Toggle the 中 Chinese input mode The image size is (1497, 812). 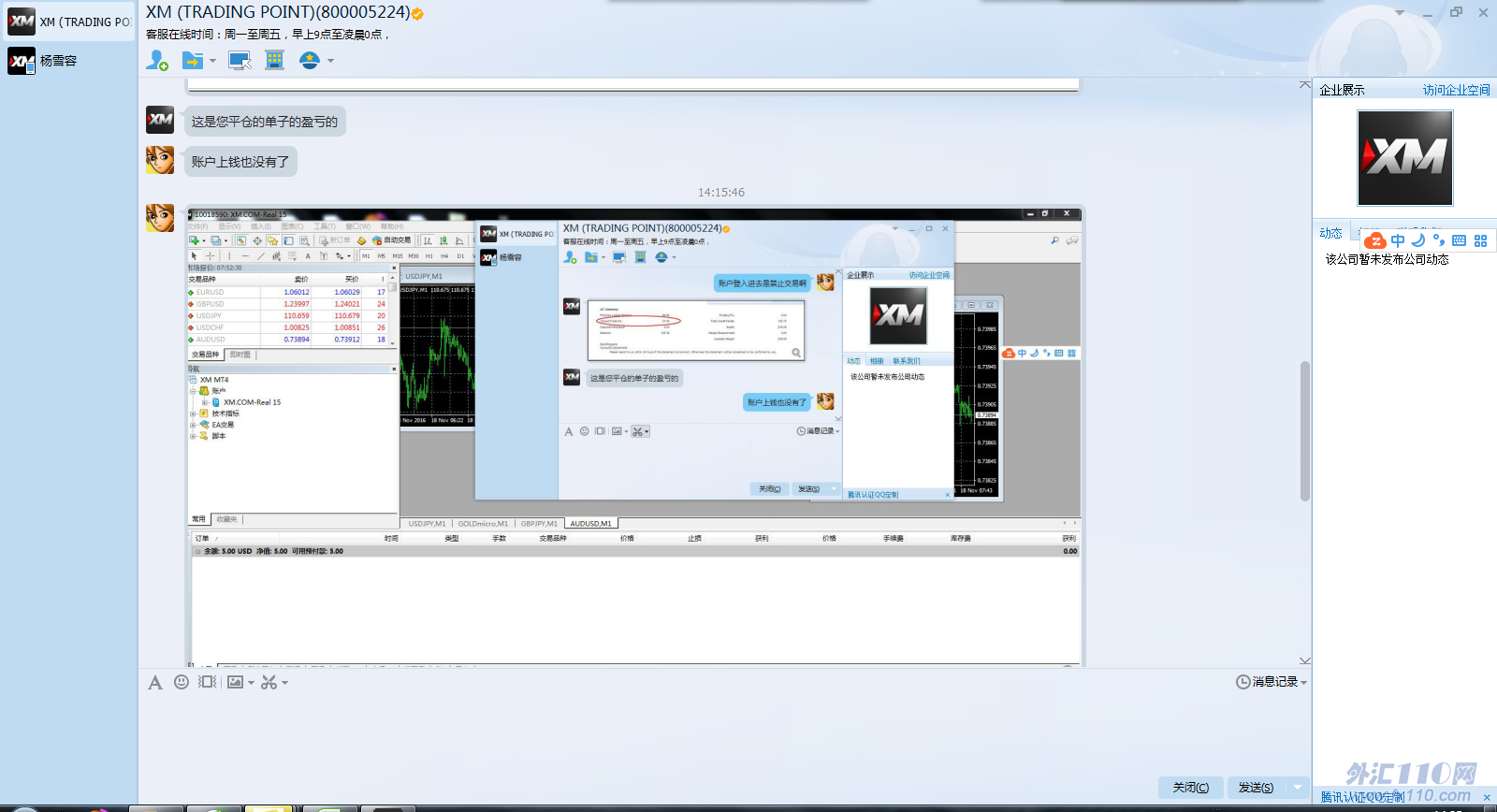pos(1398,240)
